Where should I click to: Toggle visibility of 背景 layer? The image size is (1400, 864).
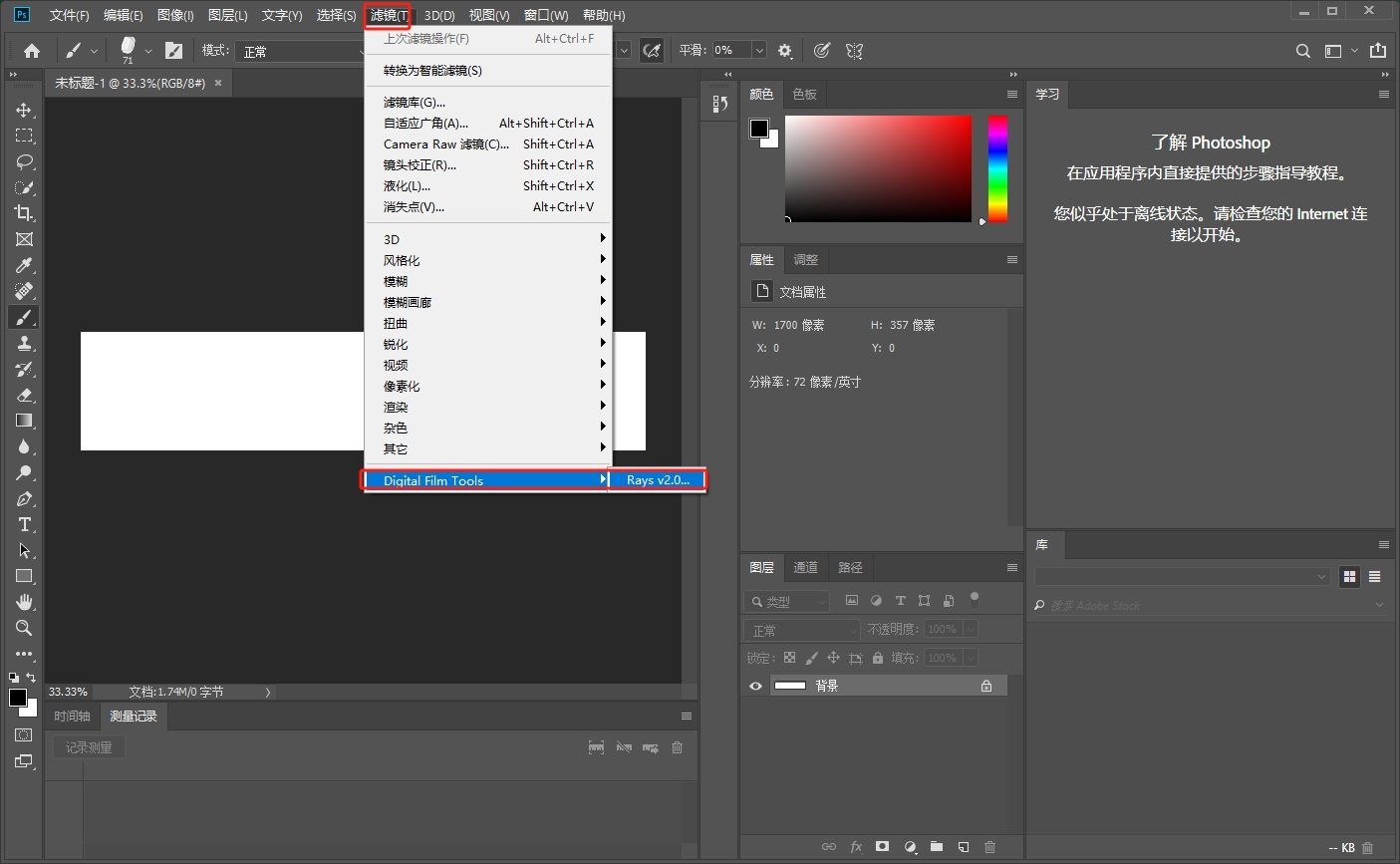(755, 686)
